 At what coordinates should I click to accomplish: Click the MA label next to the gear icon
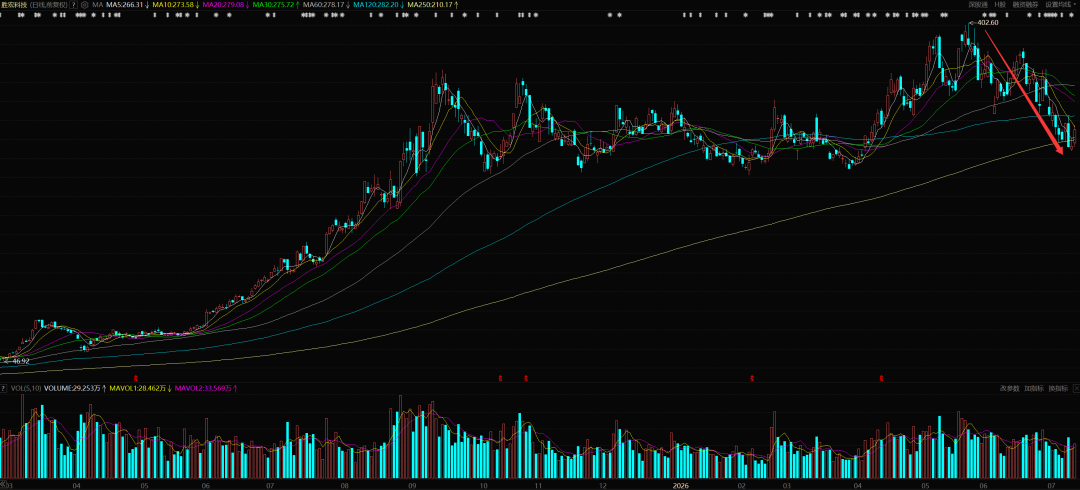pyautogui.click(x=97, y=4)
